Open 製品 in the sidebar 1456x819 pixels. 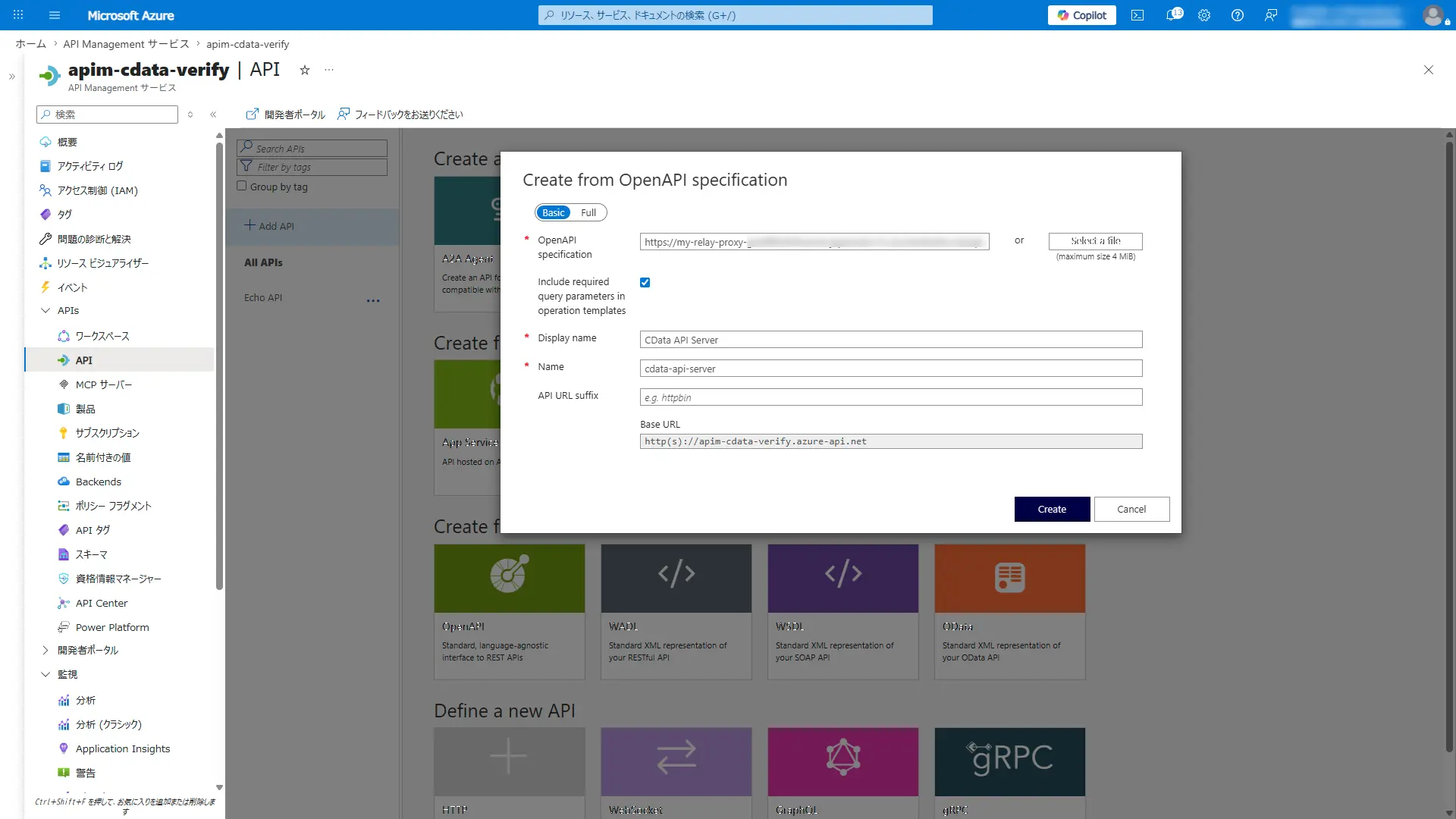85,409
